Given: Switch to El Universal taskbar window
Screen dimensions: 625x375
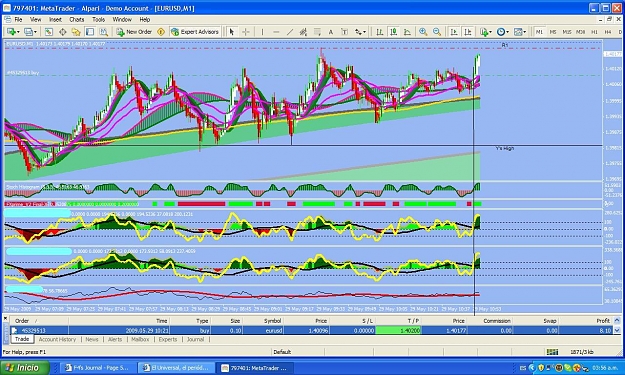Looking at the screenshot, I should tap(176, 368).
